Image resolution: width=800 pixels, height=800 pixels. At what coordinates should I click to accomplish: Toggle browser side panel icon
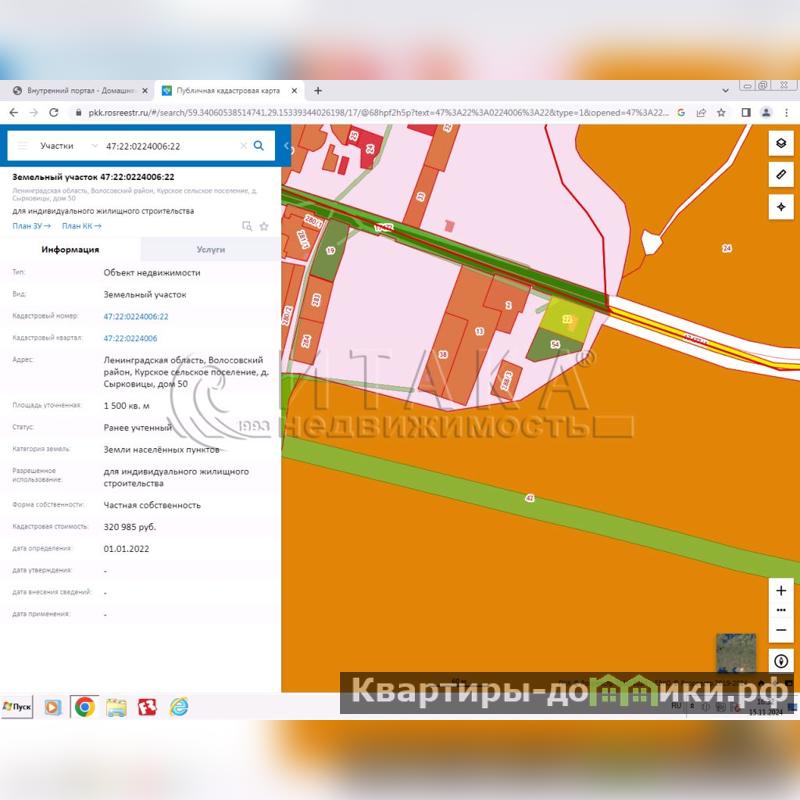click(x=745, y=113)
